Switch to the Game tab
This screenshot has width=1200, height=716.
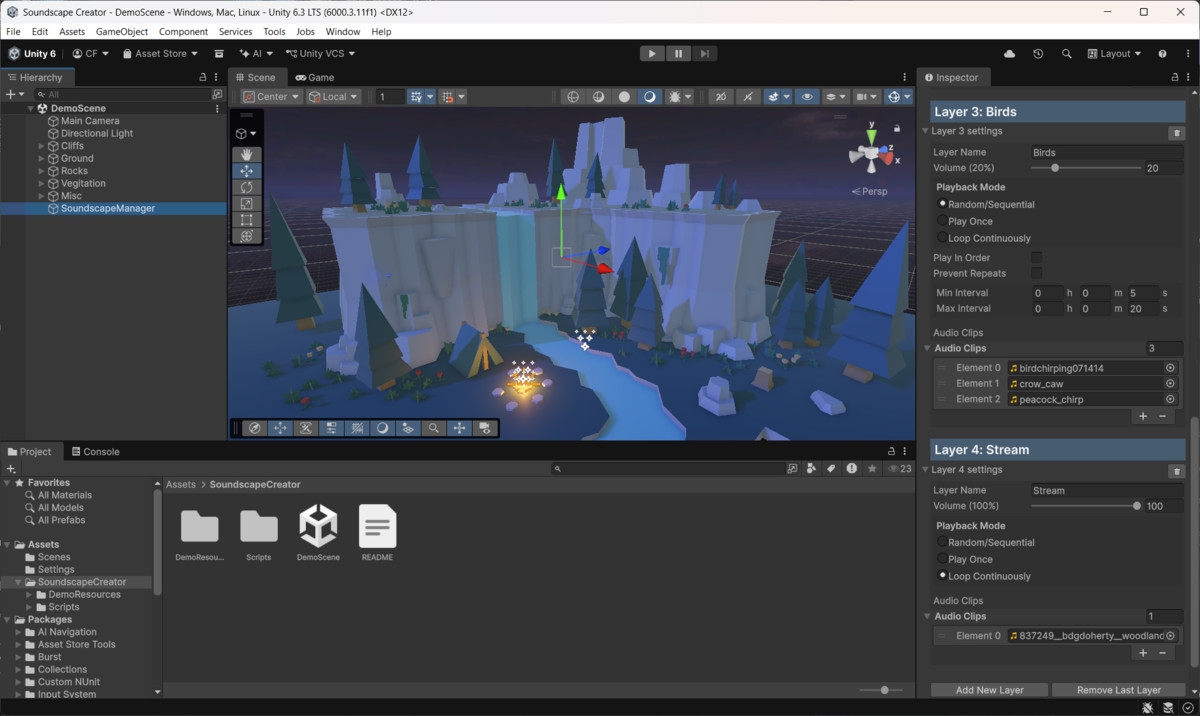click(x=315, y=77)
